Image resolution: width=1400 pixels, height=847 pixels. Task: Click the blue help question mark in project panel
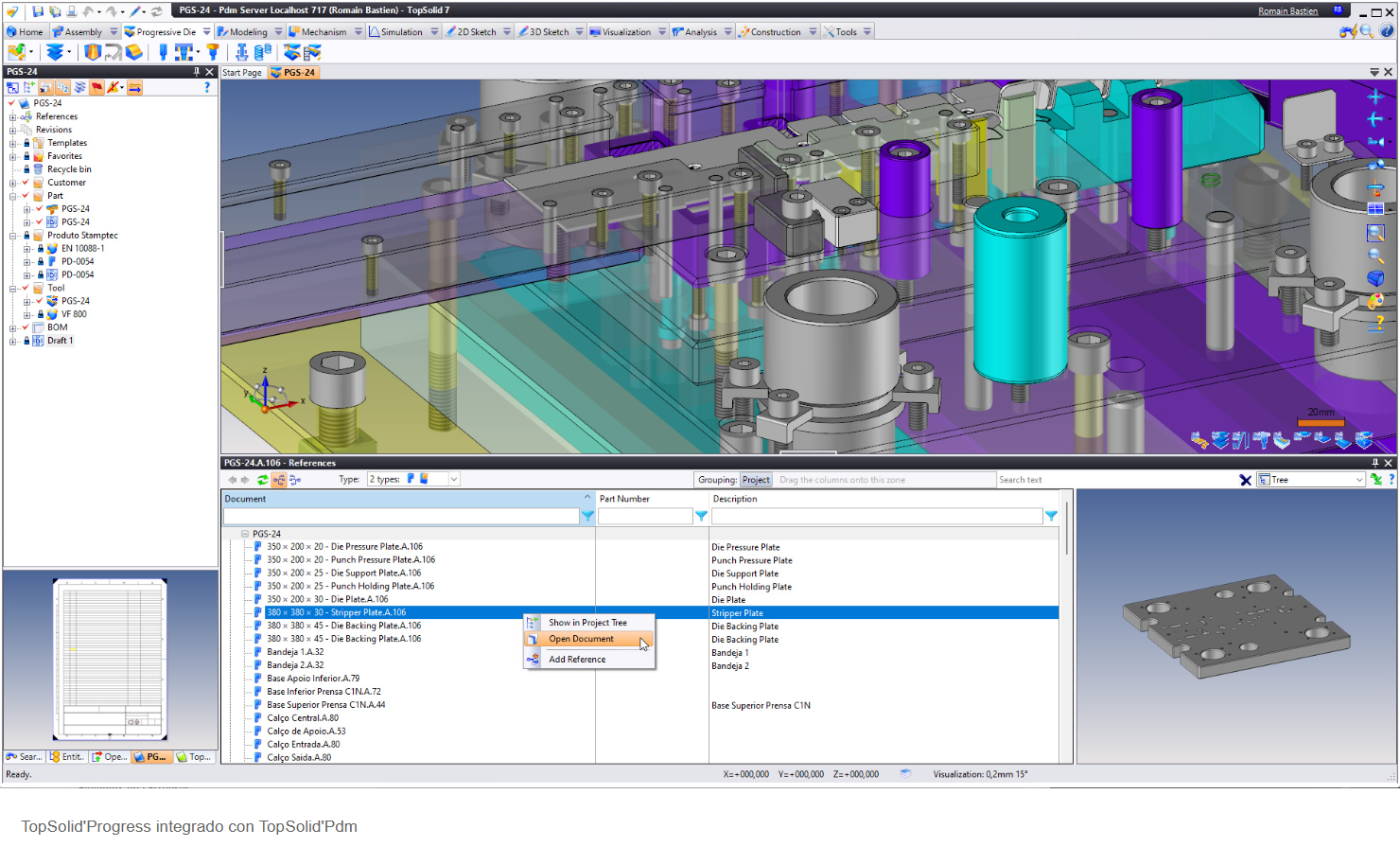click(207, 87)
